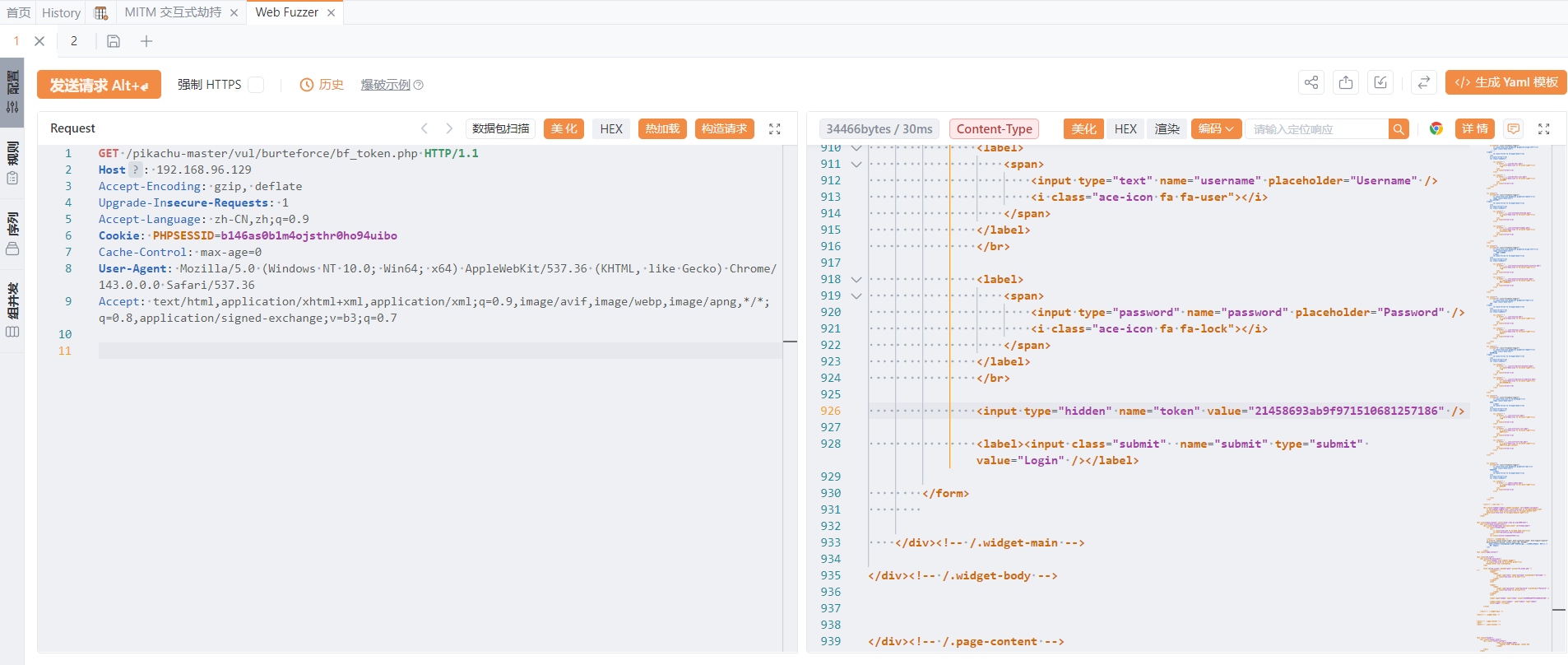Click the 构造请求 build request button
The width and height of the screenshot is (1568, 665).
click(x=725, y=128)
